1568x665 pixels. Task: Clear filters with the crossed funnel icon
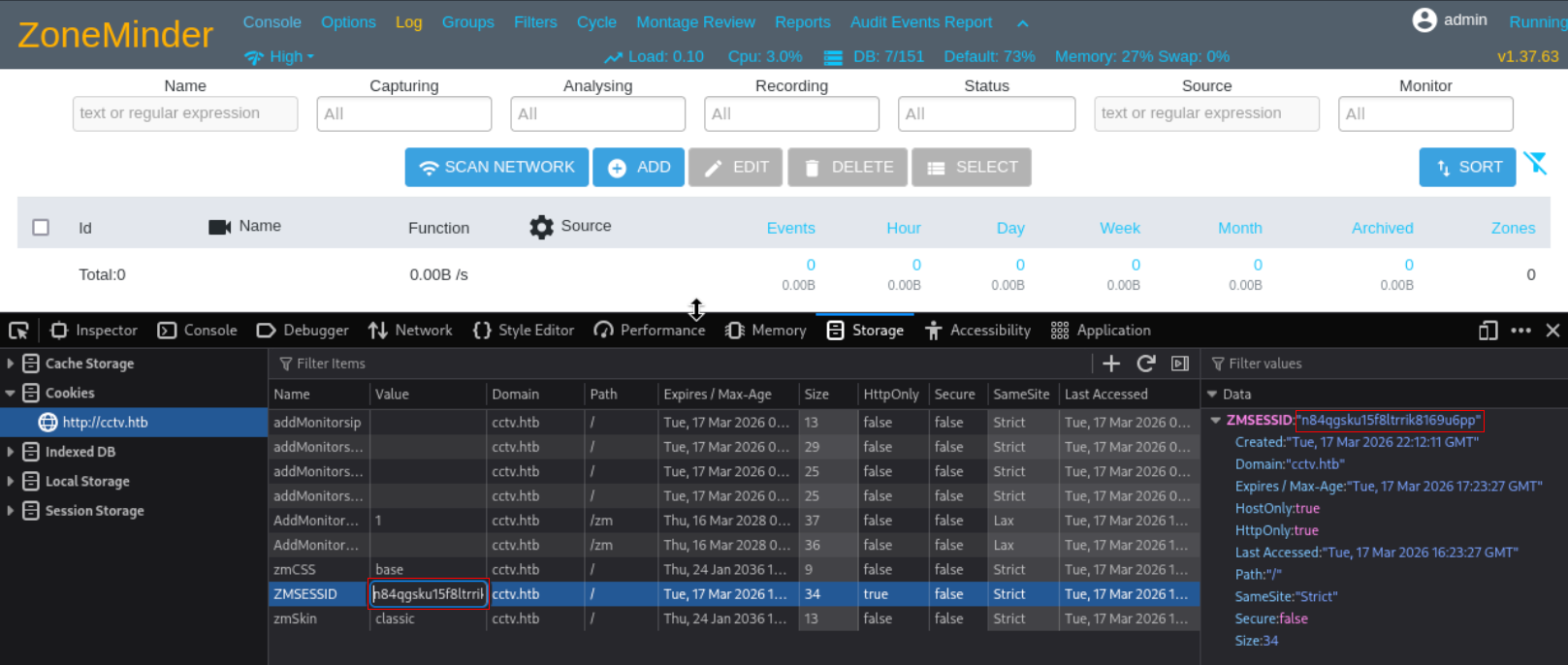(1535, 164)
